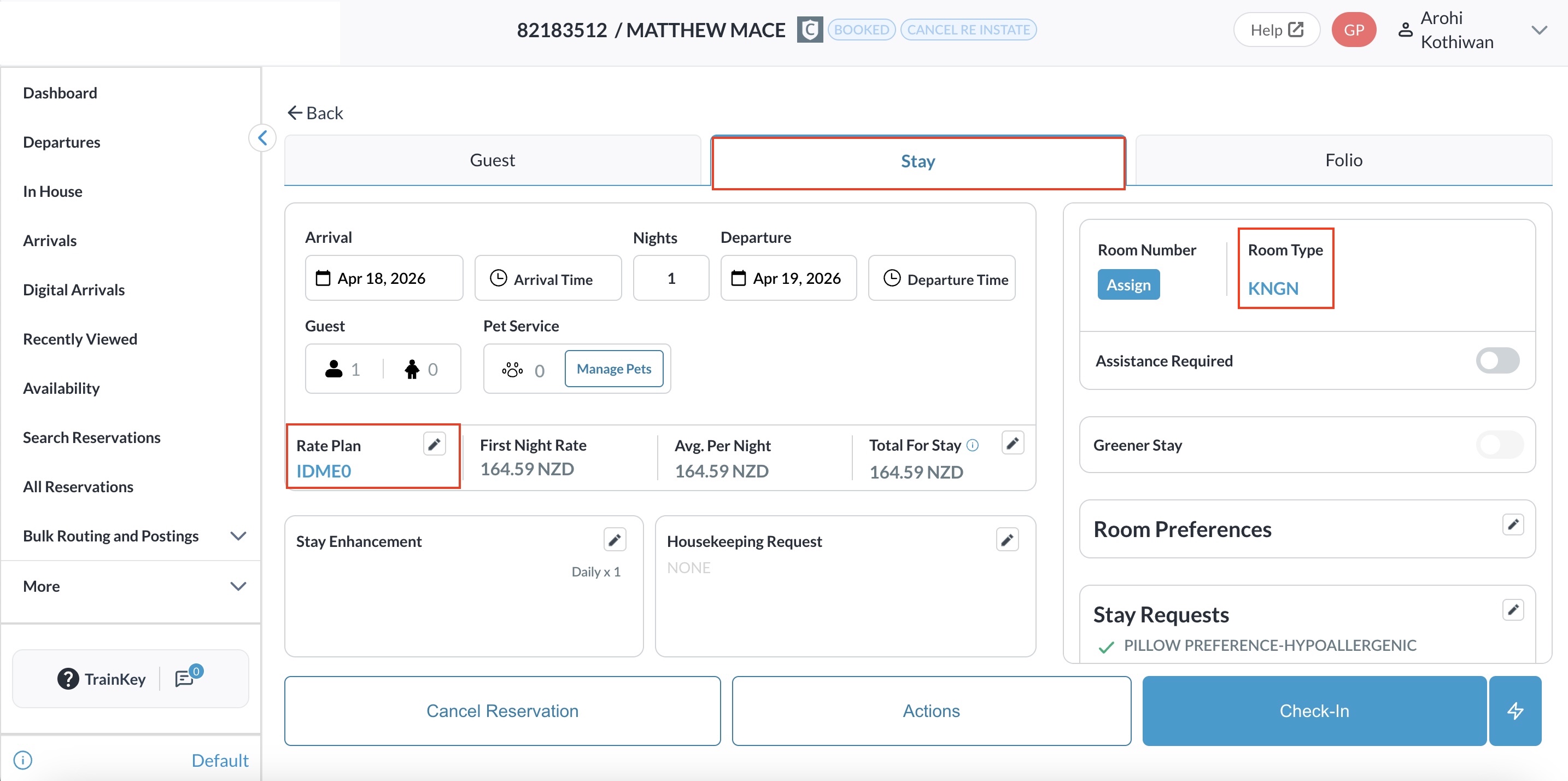
Task: Edit Housekeeping Request with the pencil icon
Action: pyautogui.click(x=1008, y=539)
